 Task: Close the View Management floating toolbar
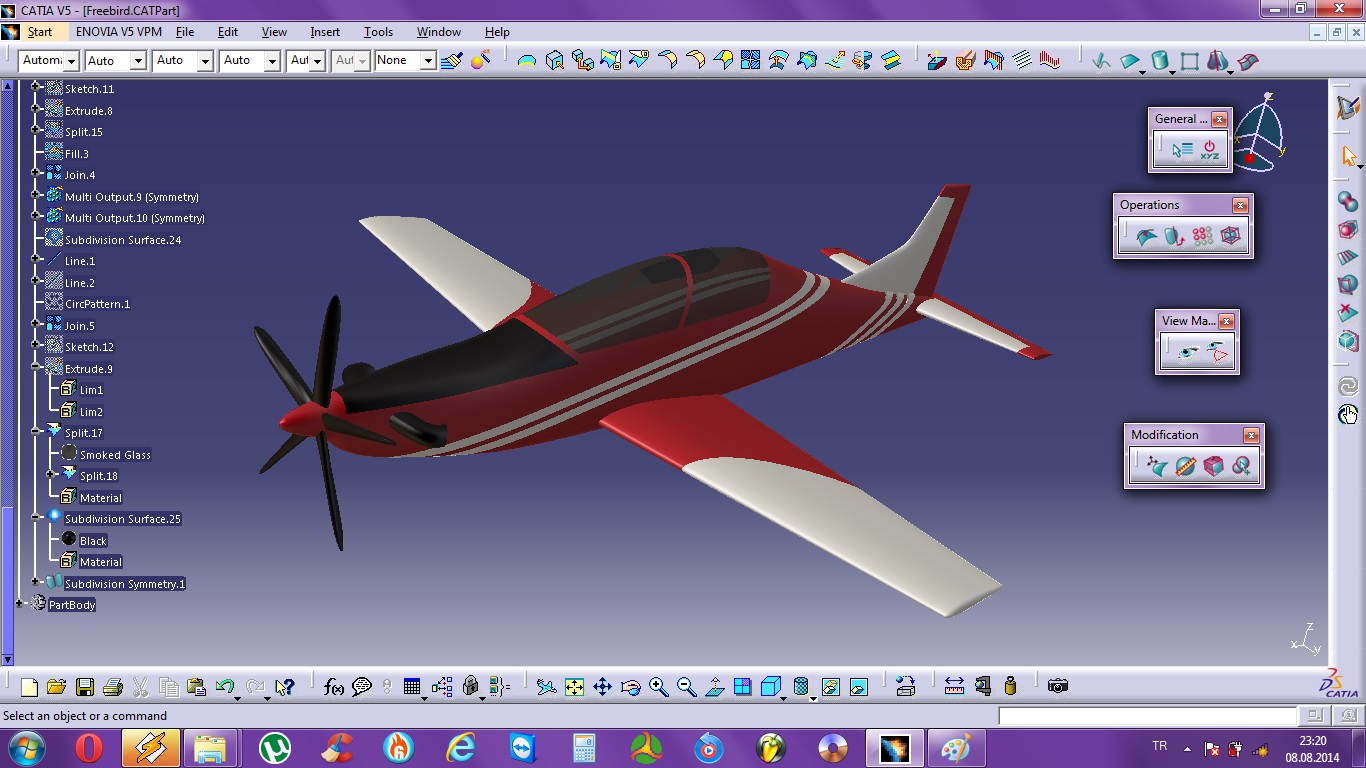click(1226, 321)
